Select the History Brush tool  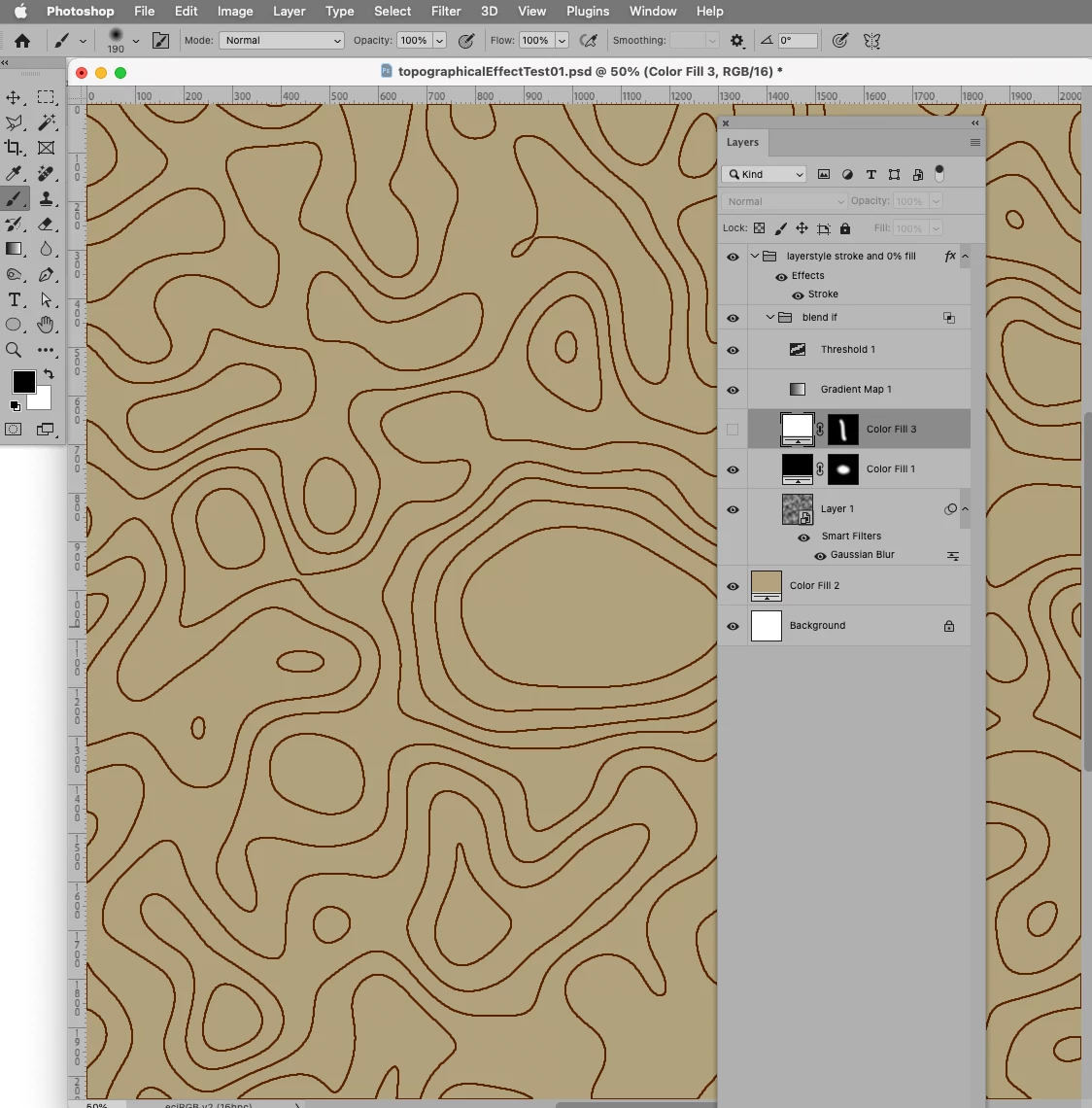point(14,224)
